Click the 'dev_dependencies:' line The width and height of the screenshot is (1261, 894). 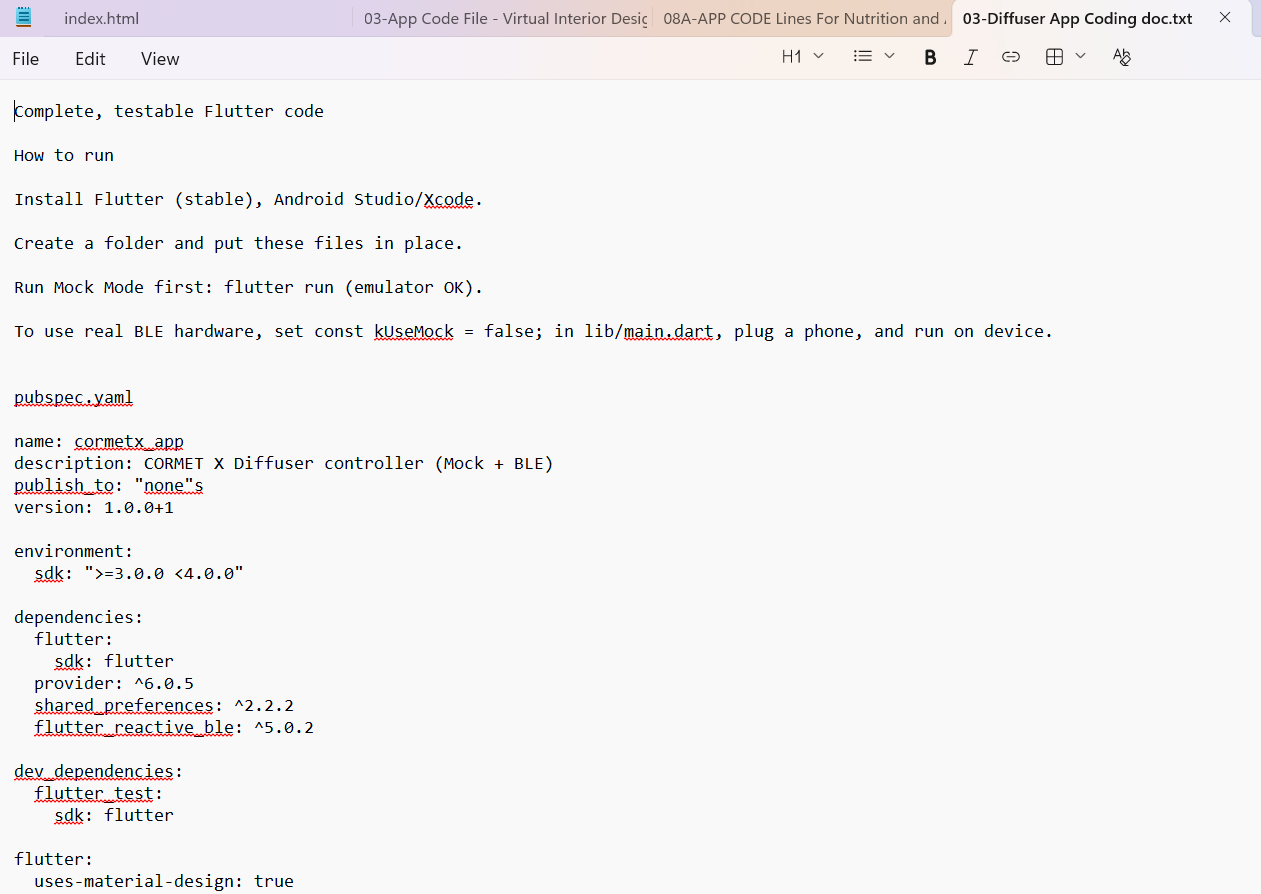pos(99,771)
